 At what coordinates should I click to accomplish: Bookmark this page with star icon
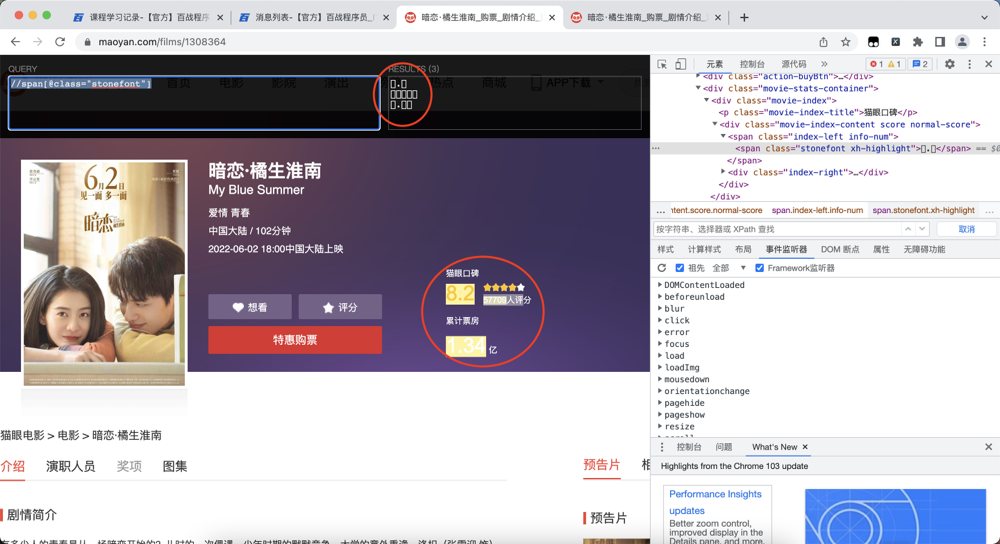coord(846,42)
